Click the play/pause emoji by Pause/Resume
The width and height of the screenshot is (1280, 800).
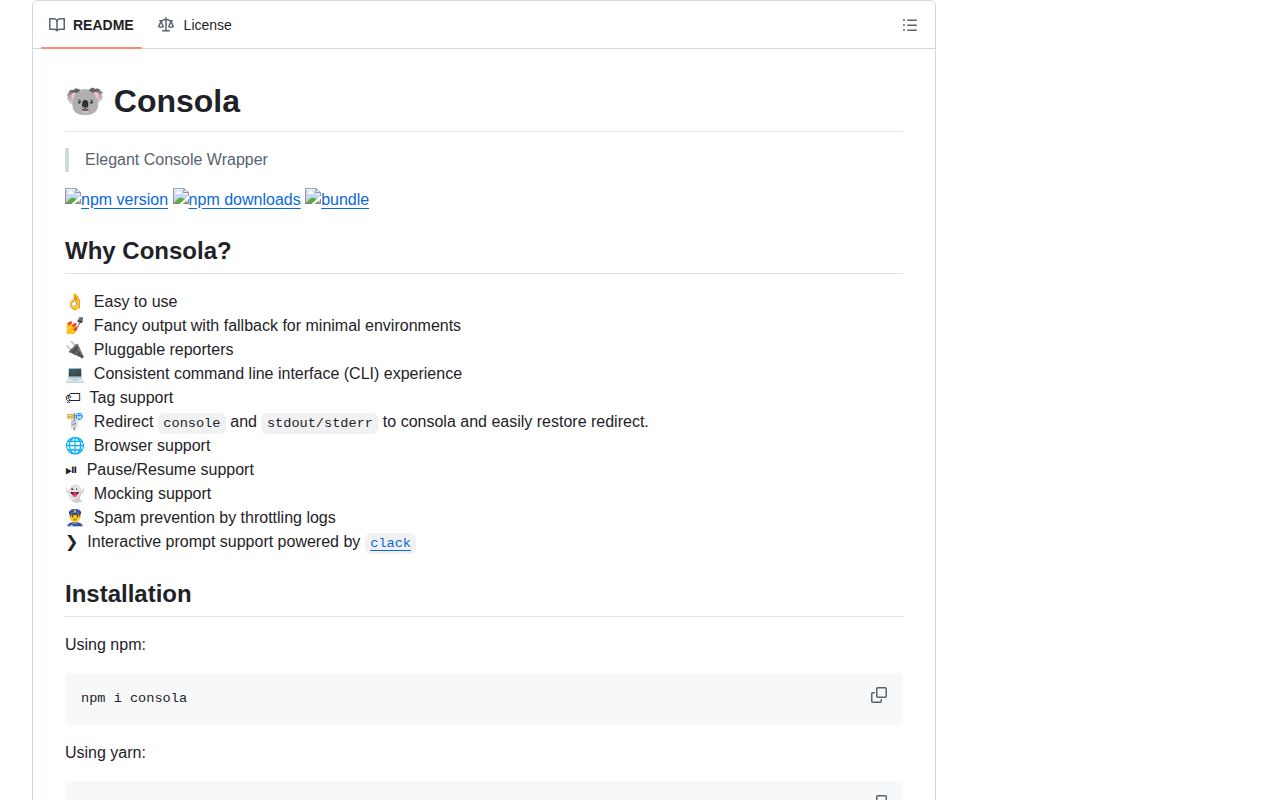click(71, 470)
